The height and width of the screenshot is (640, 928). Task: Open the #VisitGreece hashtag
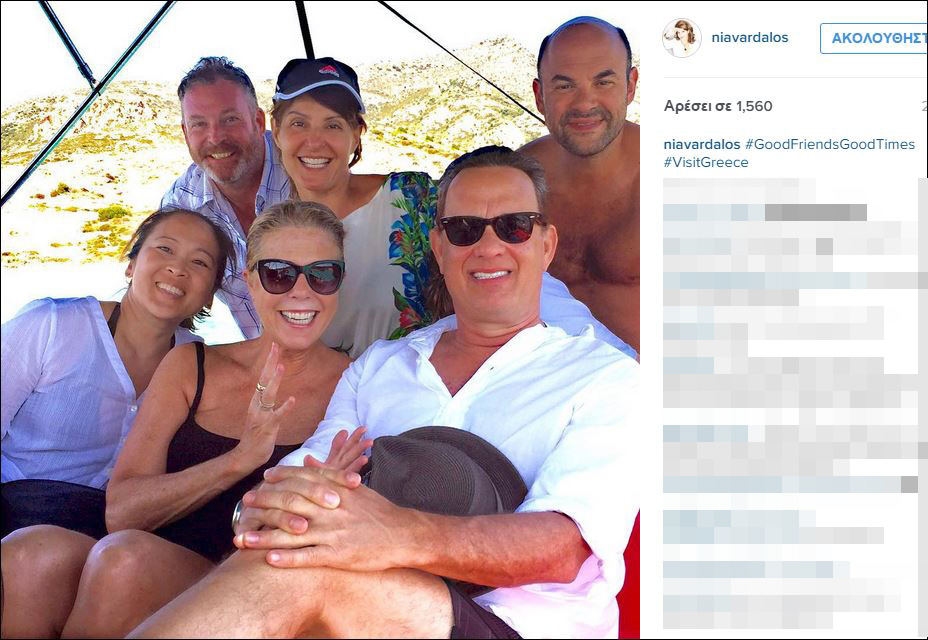706,162
